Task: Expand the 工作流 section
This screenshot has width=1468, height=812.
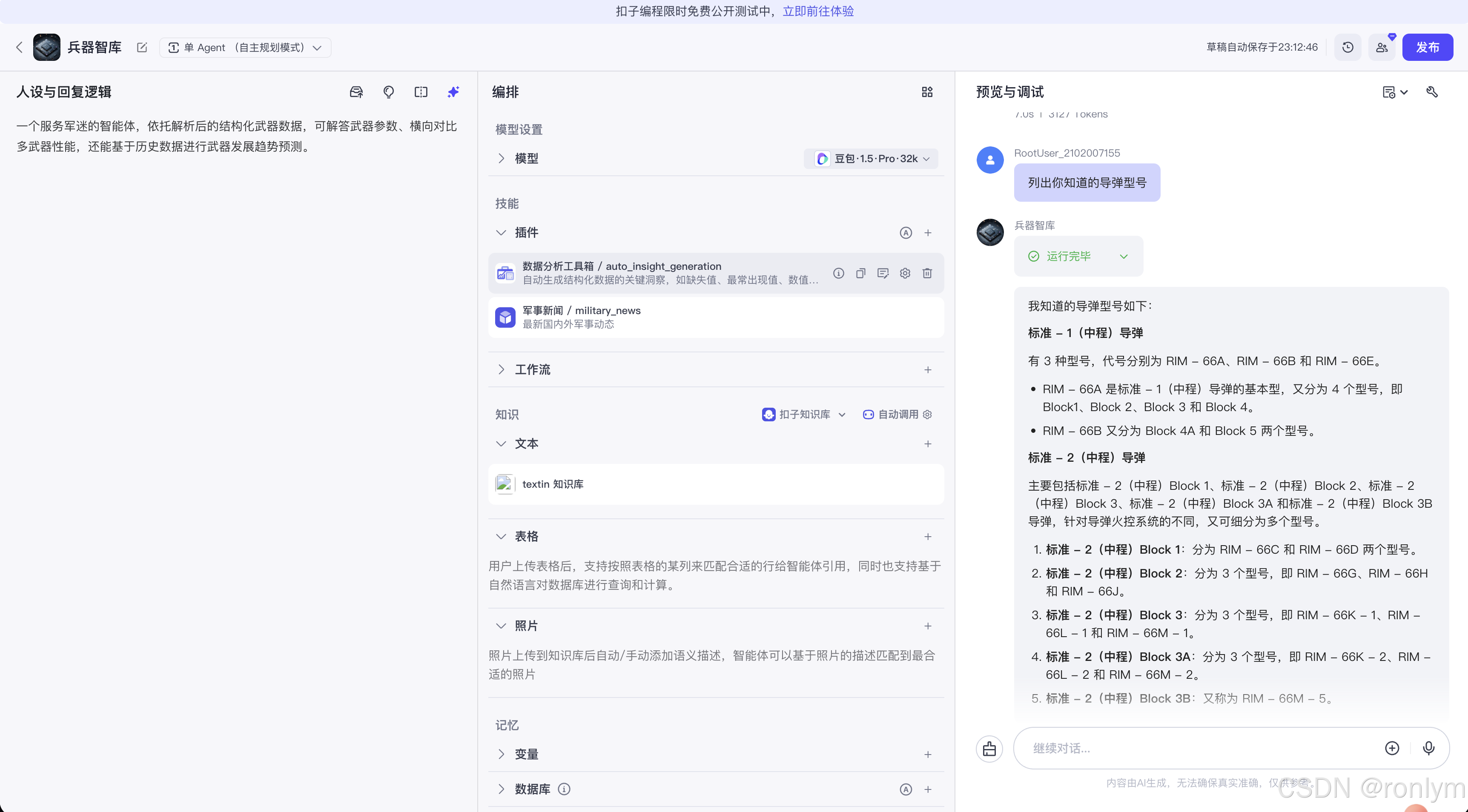Action: tap(501, 369)
